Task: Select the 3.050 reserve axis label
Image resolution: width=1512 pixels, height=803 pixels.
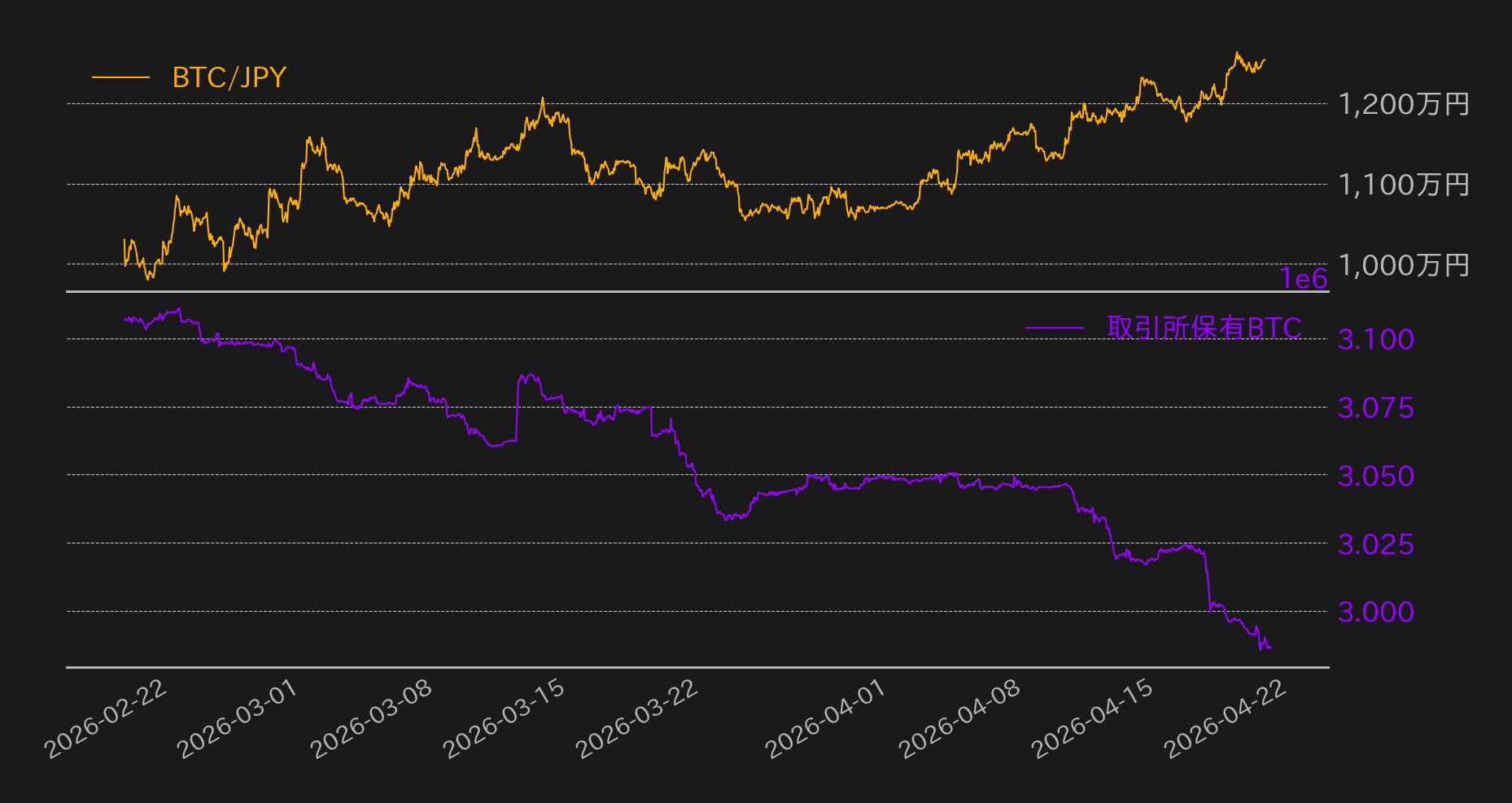Action: (x=1375, y=476)
